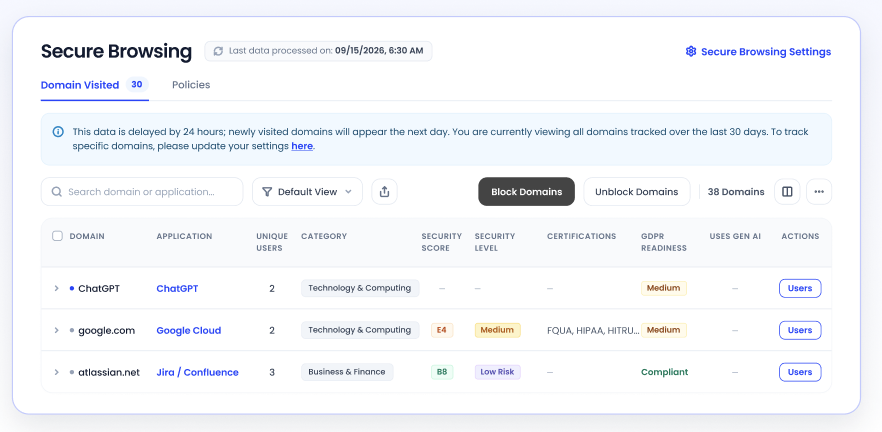Tick the select-all checkbox in table header
Image resolution: width=882 pixels, height=432 pixels.
point(57,236)
